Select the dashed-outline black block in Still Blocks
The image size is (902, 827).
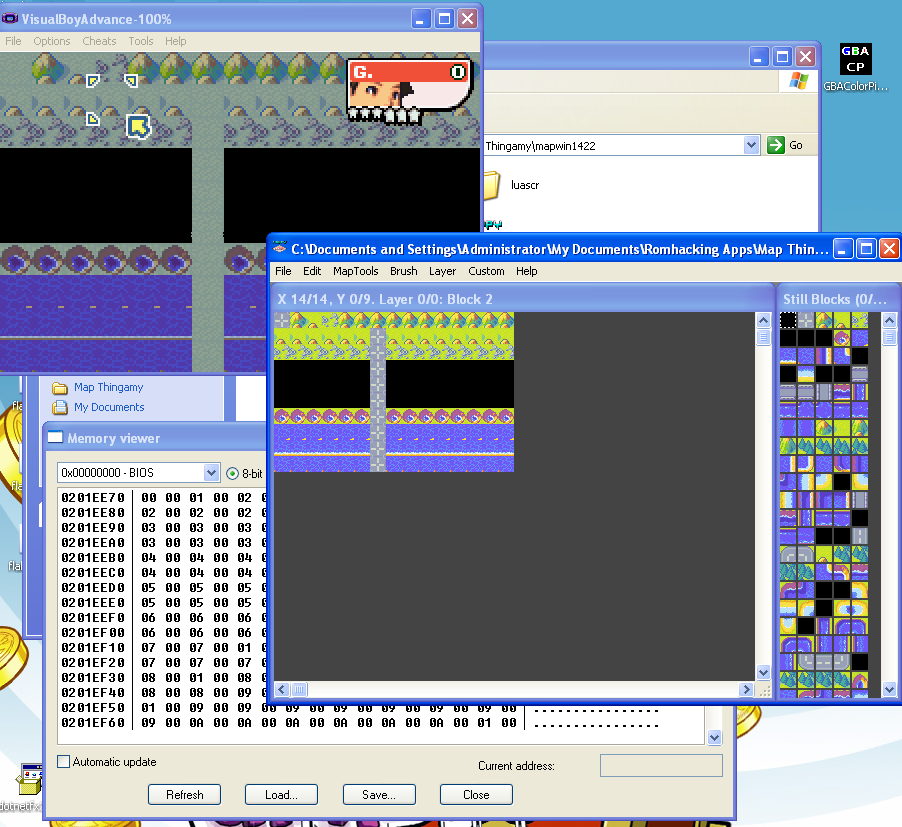(x=788, y=320)
